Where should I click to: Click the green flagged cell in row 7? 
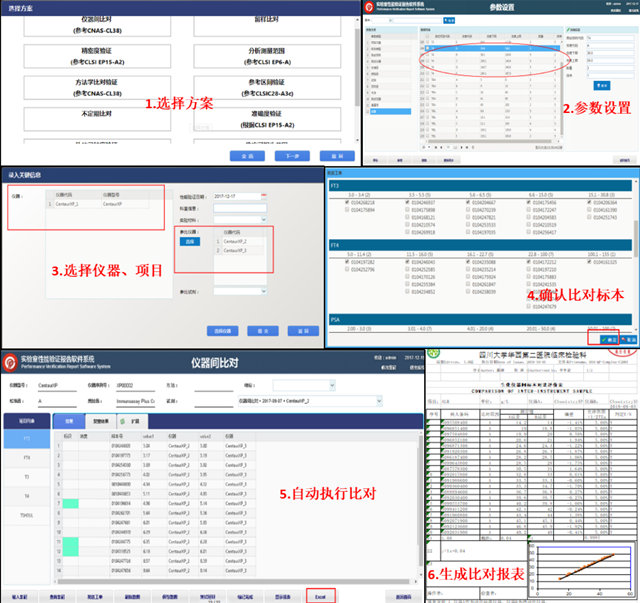pos(71,503)
